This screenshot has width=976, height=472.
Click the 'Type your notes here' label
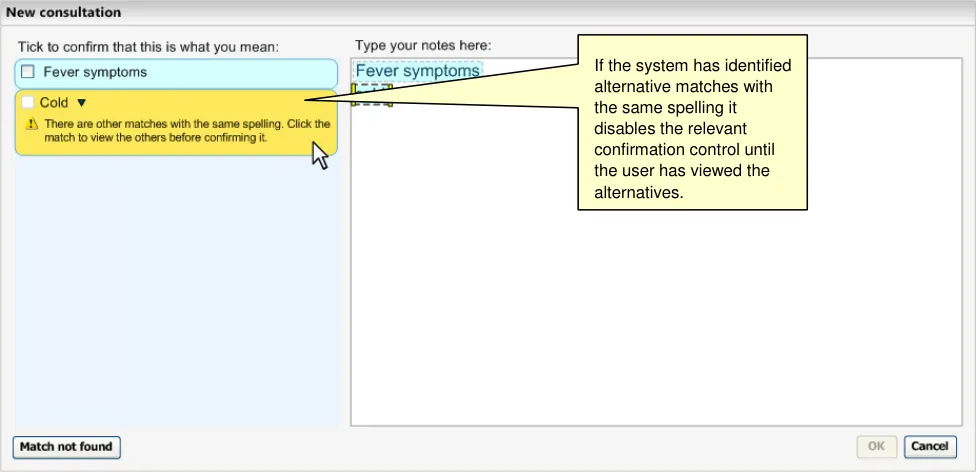pyautogui.click(x=423, y=45)
